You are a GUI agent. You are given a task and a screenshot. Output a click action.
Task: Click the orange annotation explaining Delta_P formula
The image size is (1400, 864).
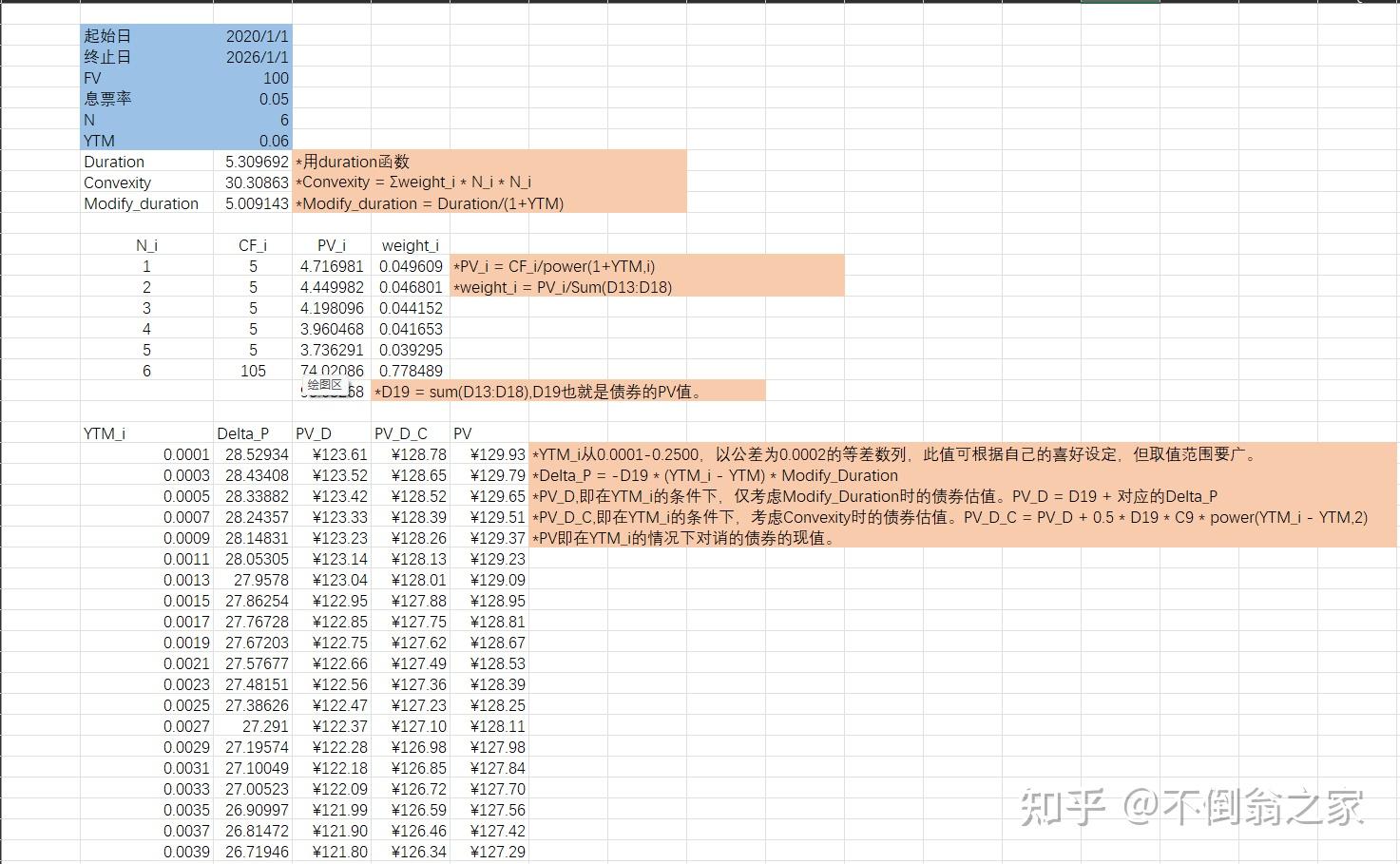coord(715,475)
